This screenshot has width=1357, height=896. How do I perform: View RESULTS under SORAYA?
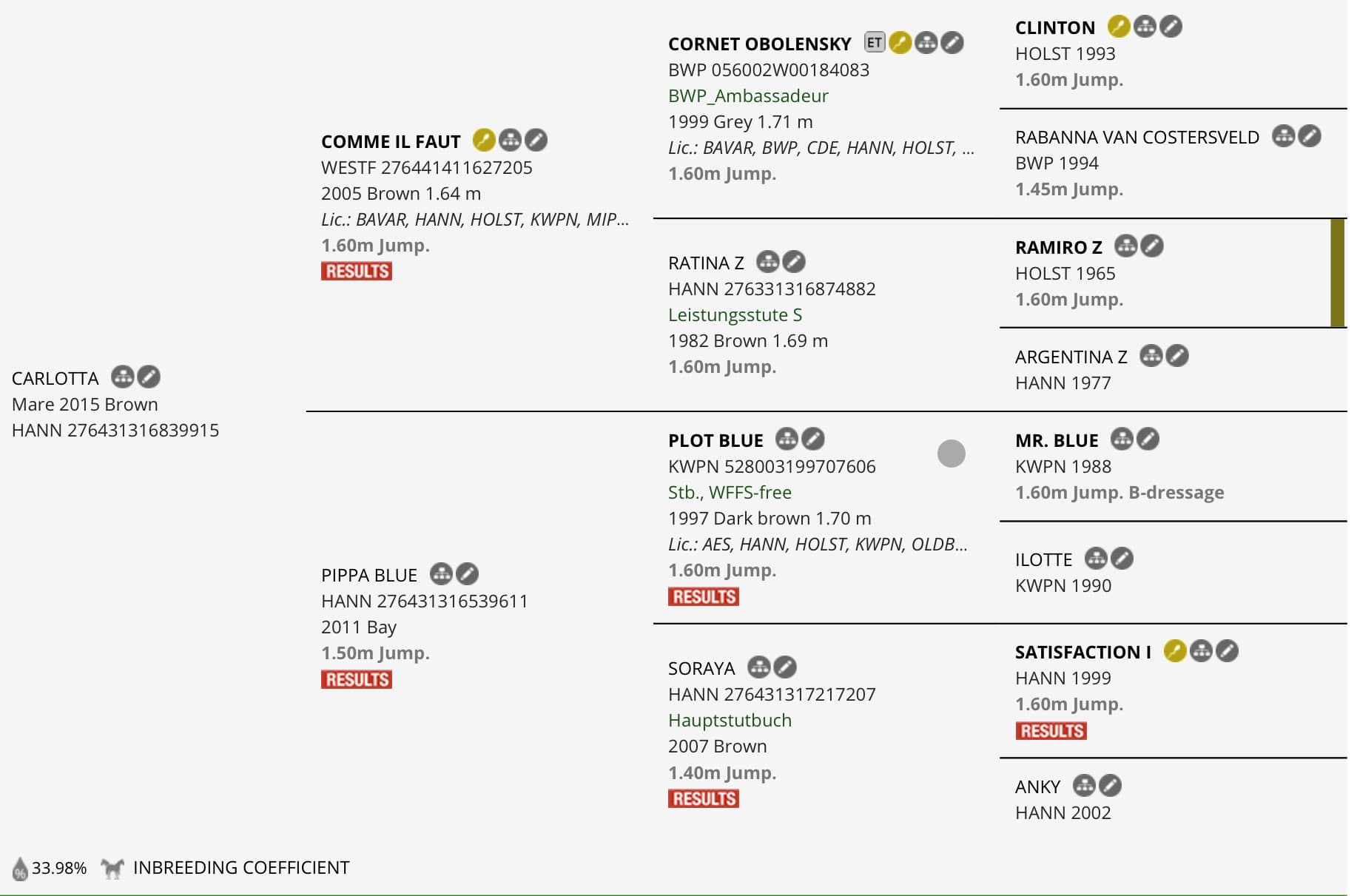click(x=704, y=799)
